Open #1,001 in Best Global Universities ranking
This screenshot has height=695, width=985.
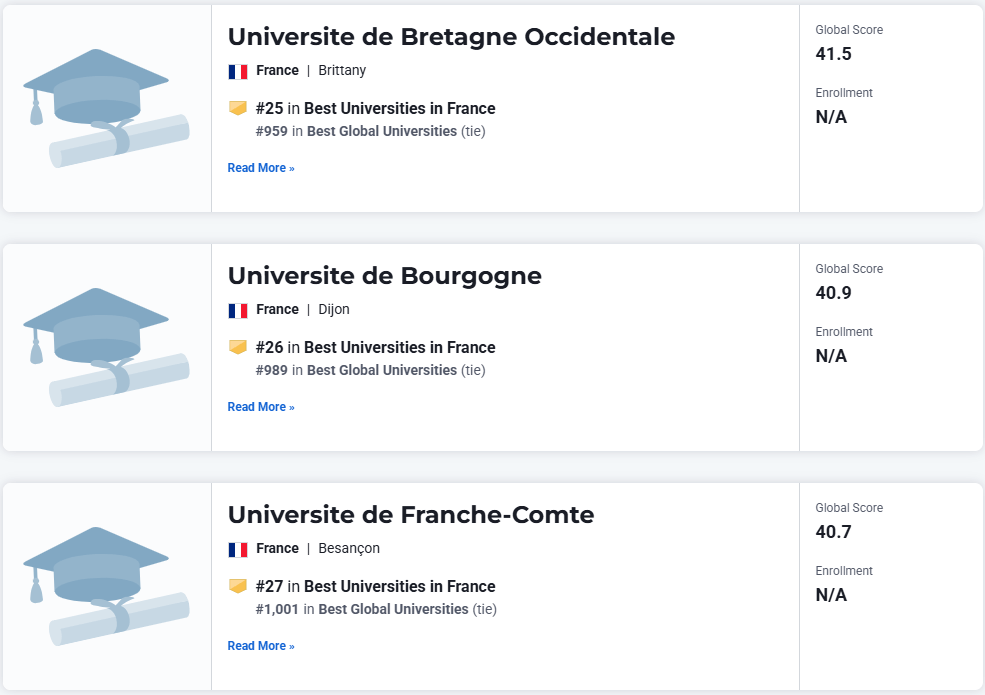[x=376, y=609]
